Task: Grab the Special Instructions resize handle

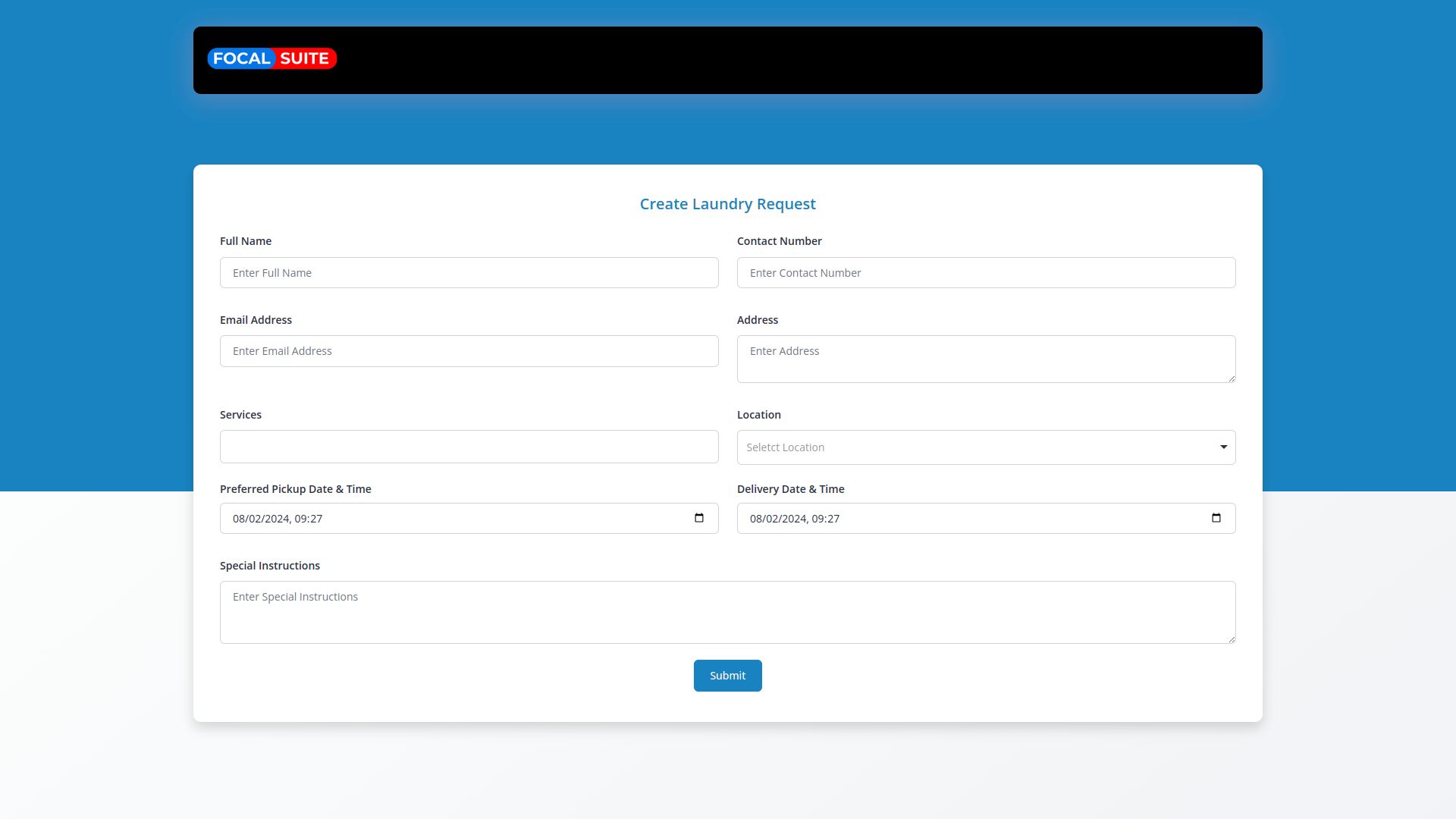Action: (x=1232, y=639)
